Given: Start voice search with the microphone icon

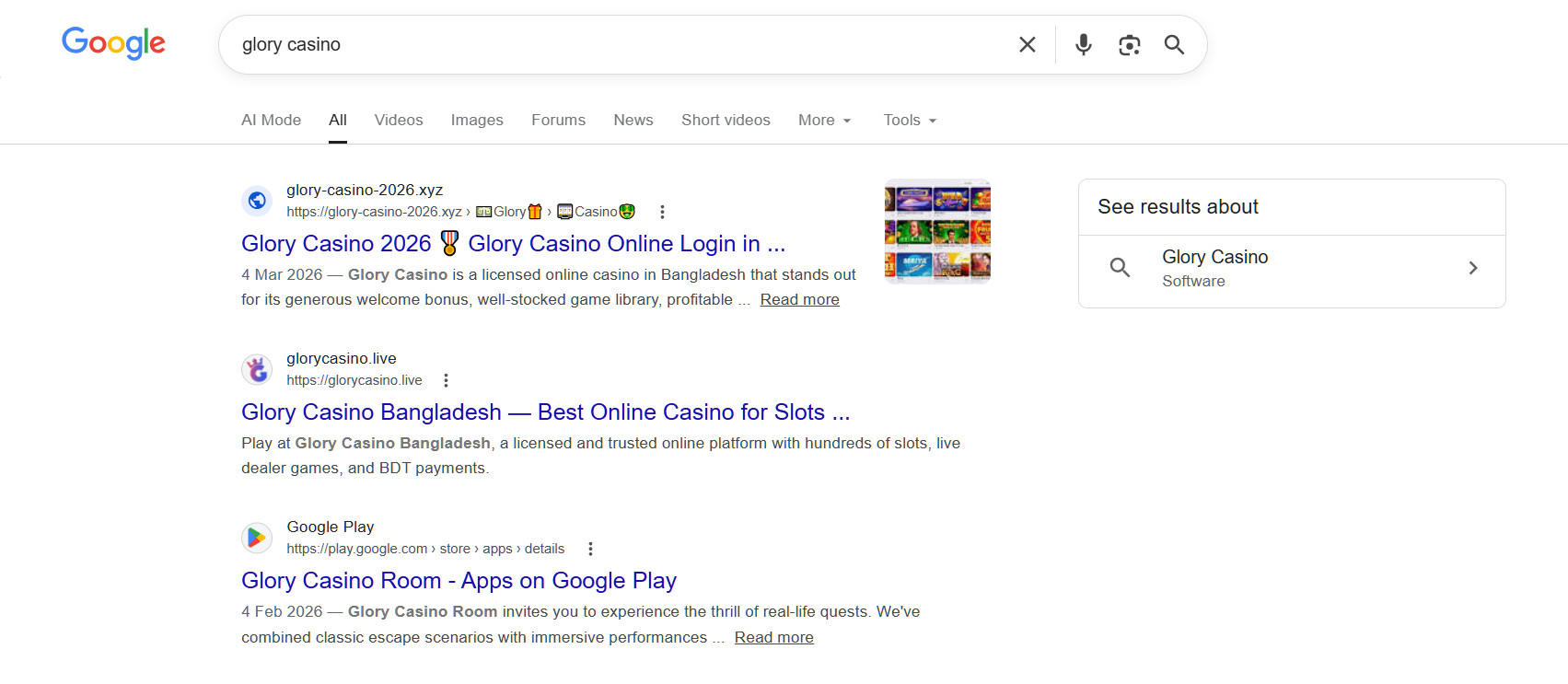Looking at the screenshot, I should [1084, 44].
